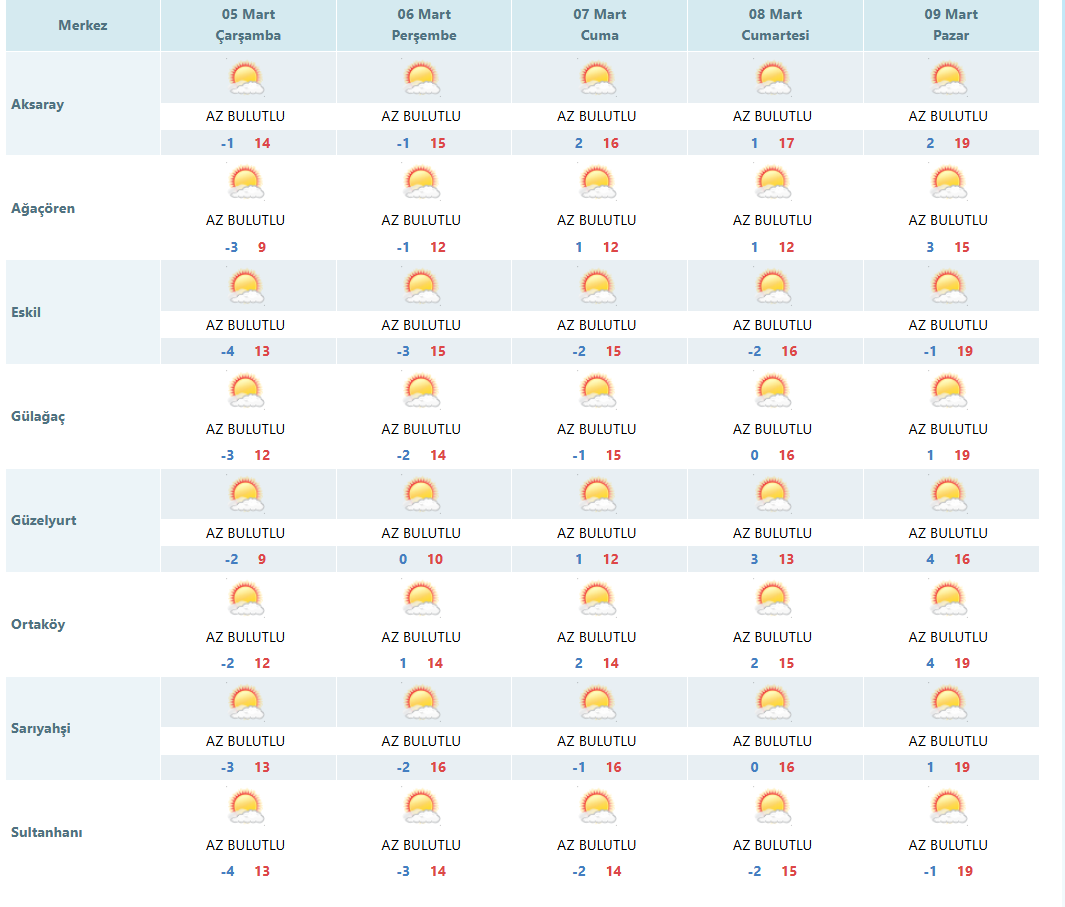Click Sarıyahşi high temperature 16 on 06 Mart

[438, 767]
